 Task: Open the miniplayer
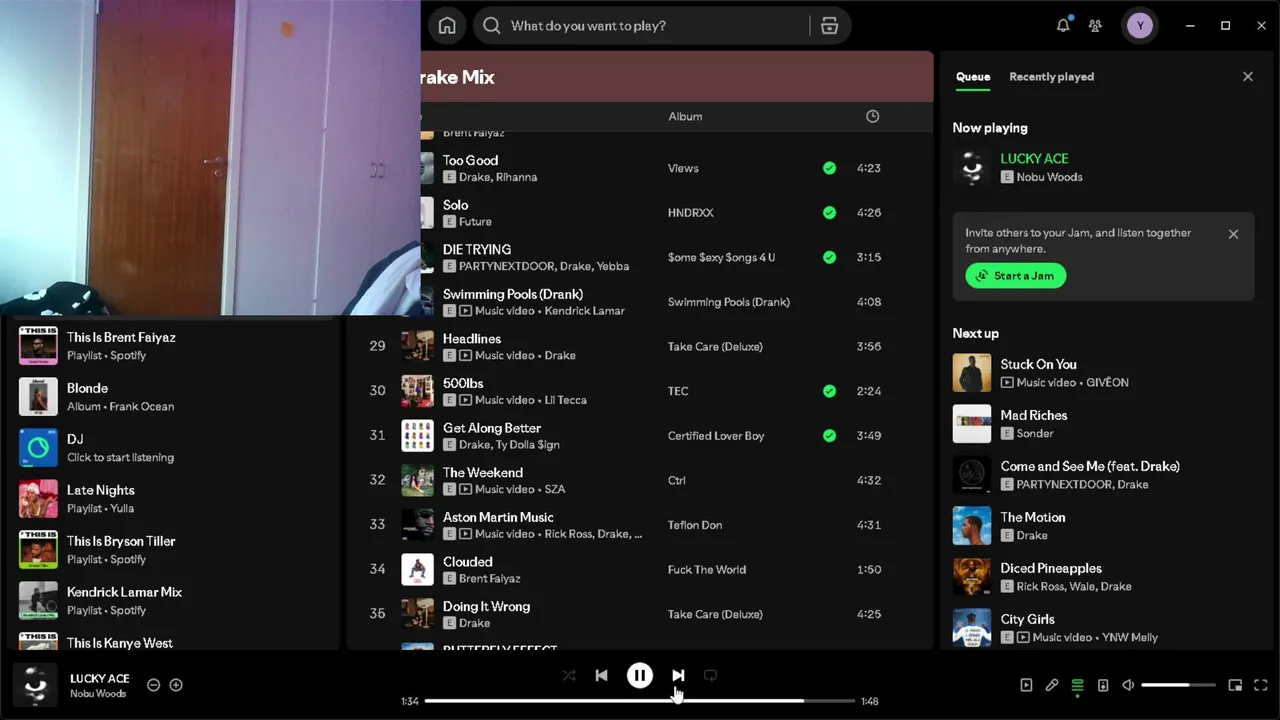(1235, 685)
